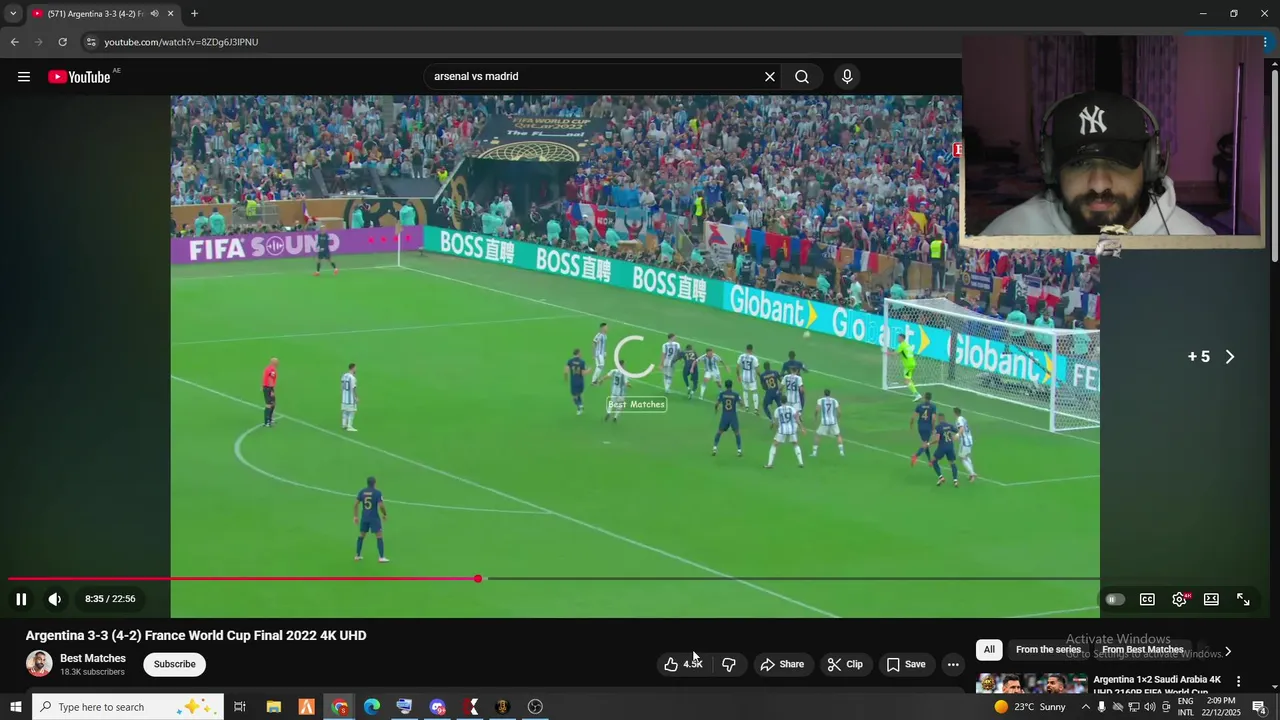This screenshot has height=720, width=1280.
Task: Switch to theater mode
Action: click(x=1211, y=599)
